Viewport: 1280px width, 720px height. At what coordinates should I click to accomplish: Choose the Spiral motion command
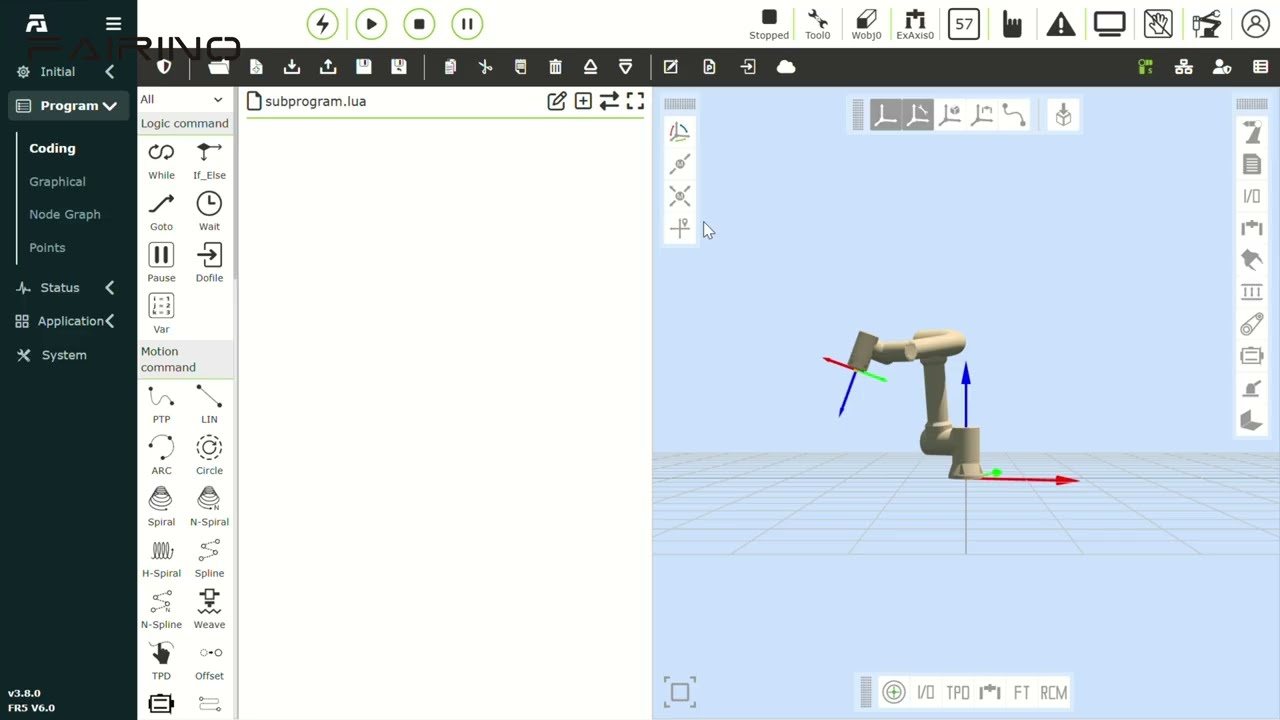tap(161, 507)
